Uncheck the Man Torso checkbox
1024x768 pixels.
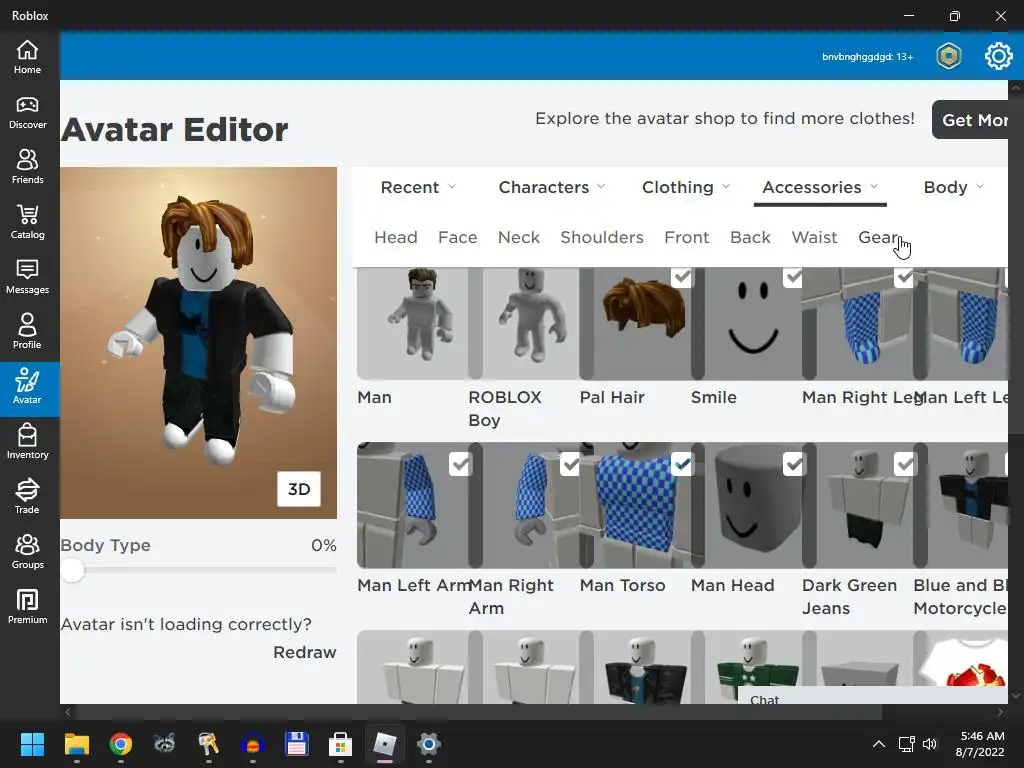point(682,464)
